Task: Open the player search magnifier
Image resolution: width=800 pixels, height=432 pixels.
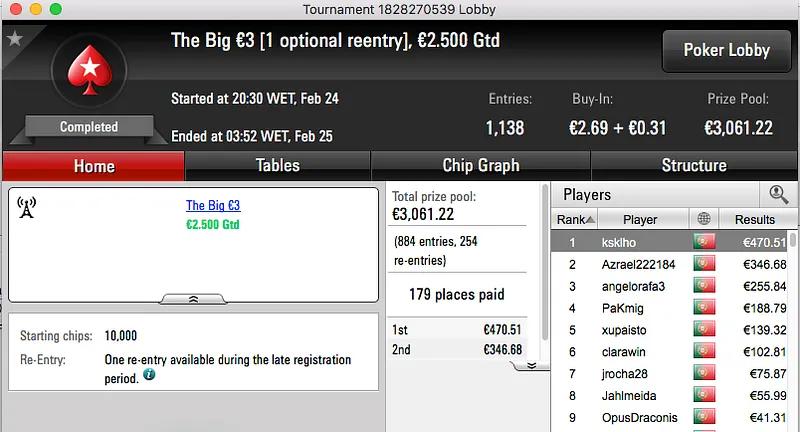Action: point(777,195)
